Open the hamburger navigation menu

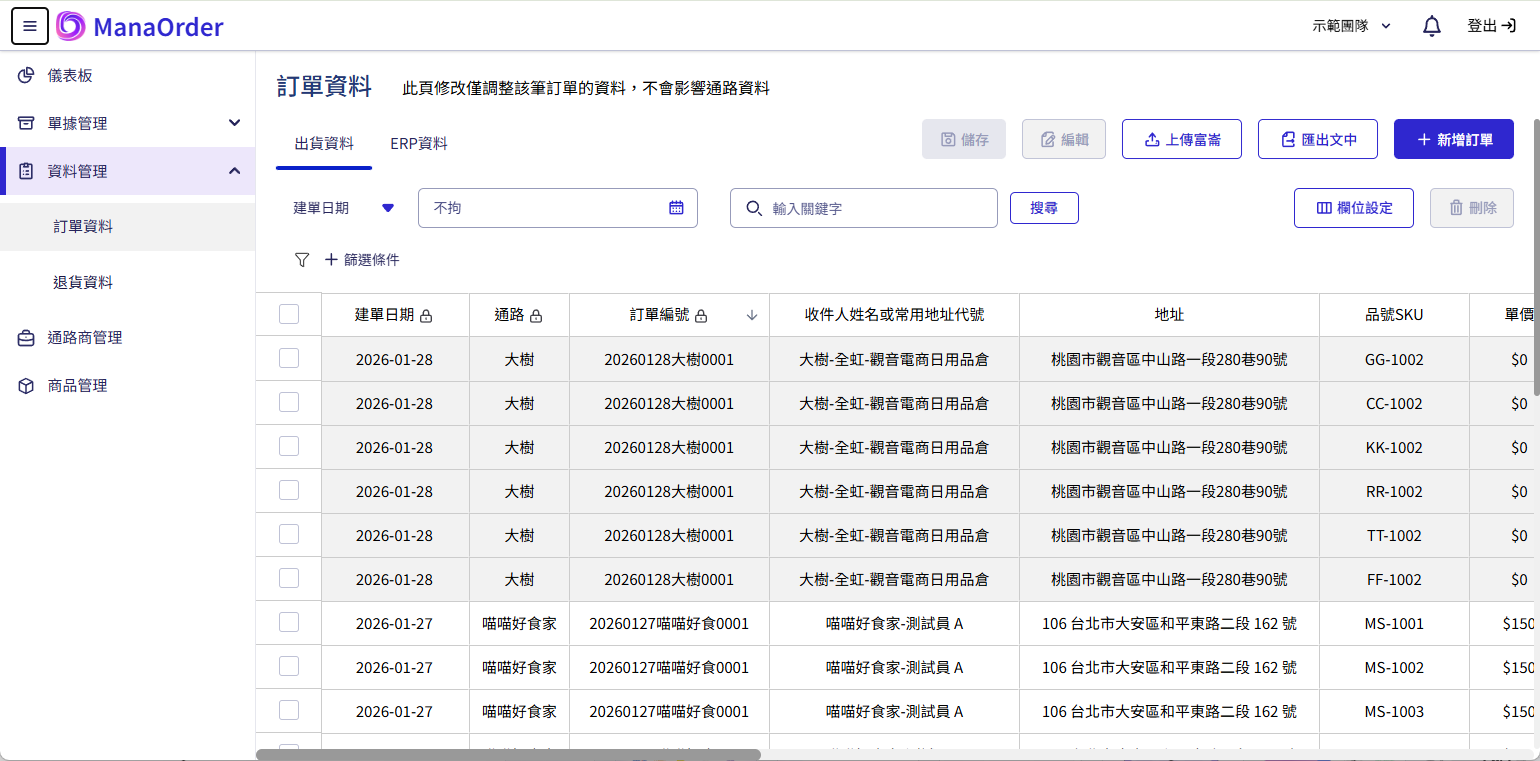point(29,25)
